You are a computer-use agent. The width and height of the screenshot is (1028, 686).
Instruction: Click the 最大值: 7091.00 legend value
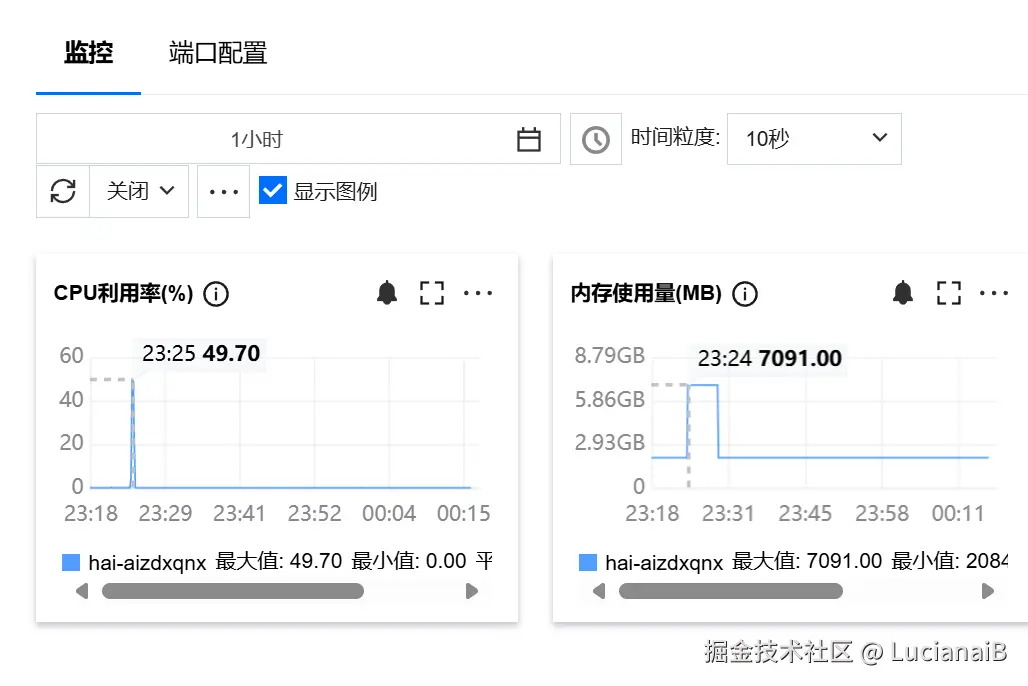(x=807, y=561)
